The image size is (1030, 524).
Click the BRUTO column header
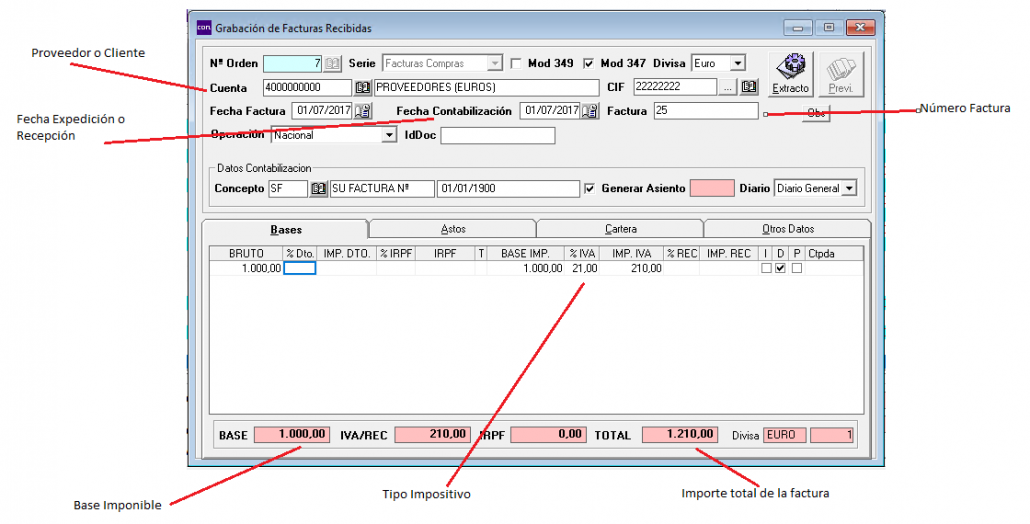point(246,253)
